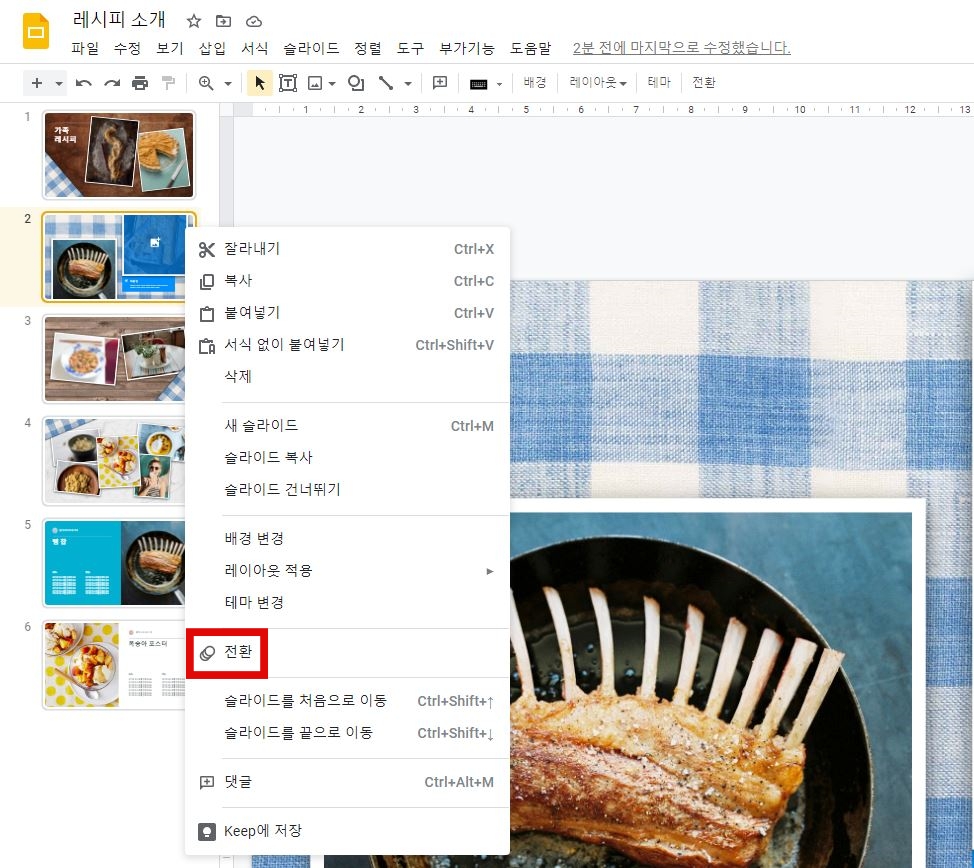The image size is (974, 868).
Task: Insert a text box
Action: tap(288, 83)
